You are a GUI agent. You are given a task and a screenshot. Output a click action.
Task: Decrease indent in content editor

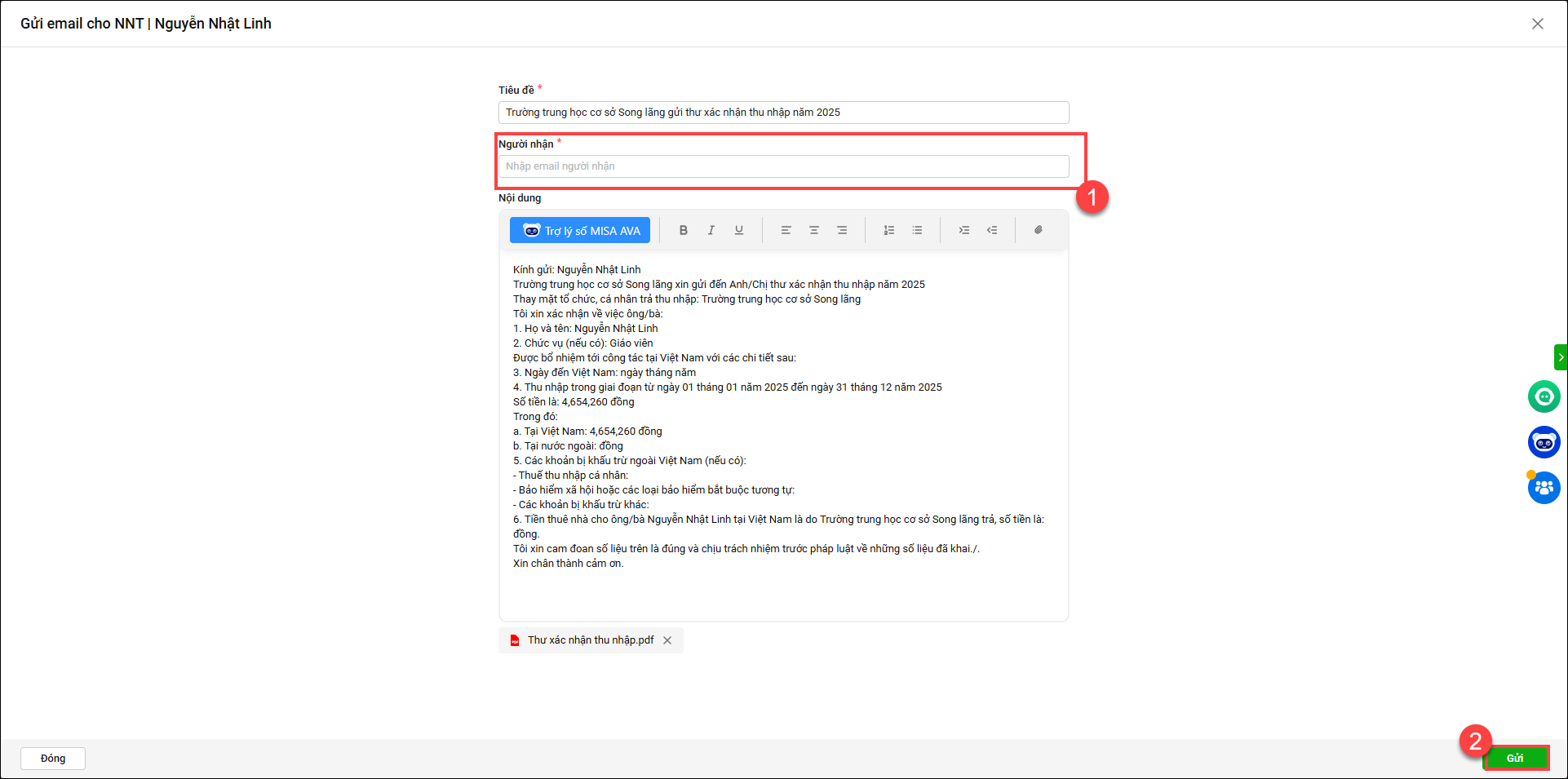(992, 230)
